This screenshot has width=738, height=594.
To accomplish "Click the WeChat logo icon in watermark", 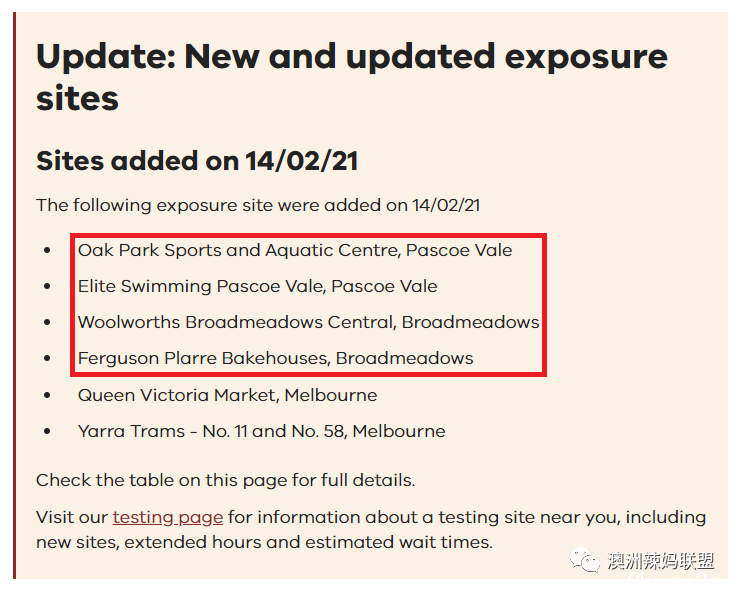I will point(585,560).
